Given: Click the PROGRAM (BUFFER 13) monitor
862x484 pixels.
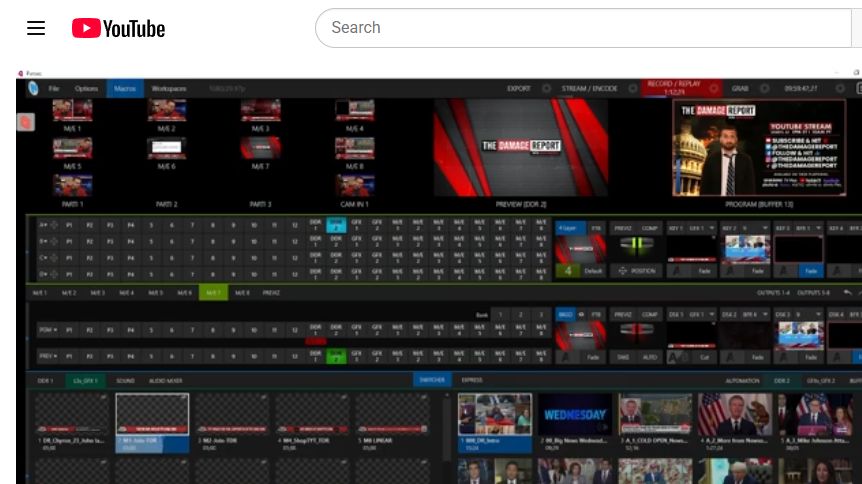Looking at the screenshot, I should tap(759, 148).
